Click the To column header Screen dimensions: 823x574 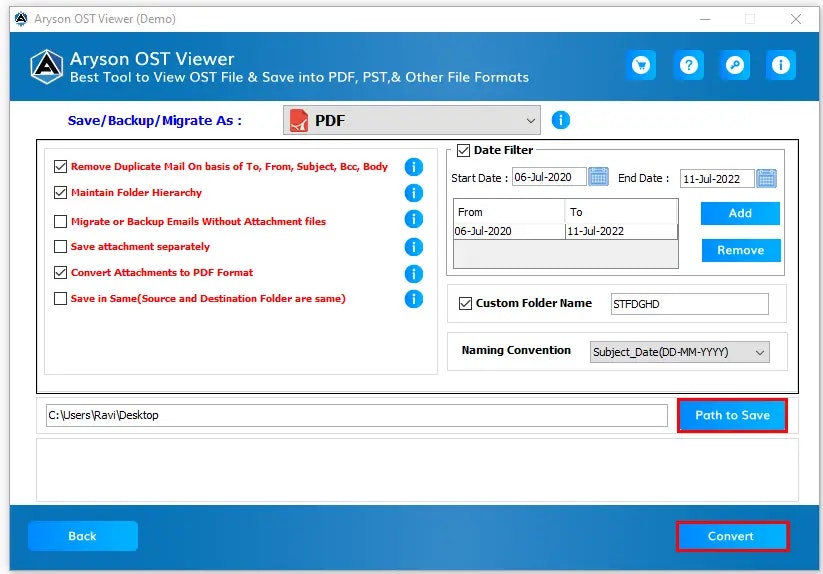pyautogui.click(x=621, y=212)
